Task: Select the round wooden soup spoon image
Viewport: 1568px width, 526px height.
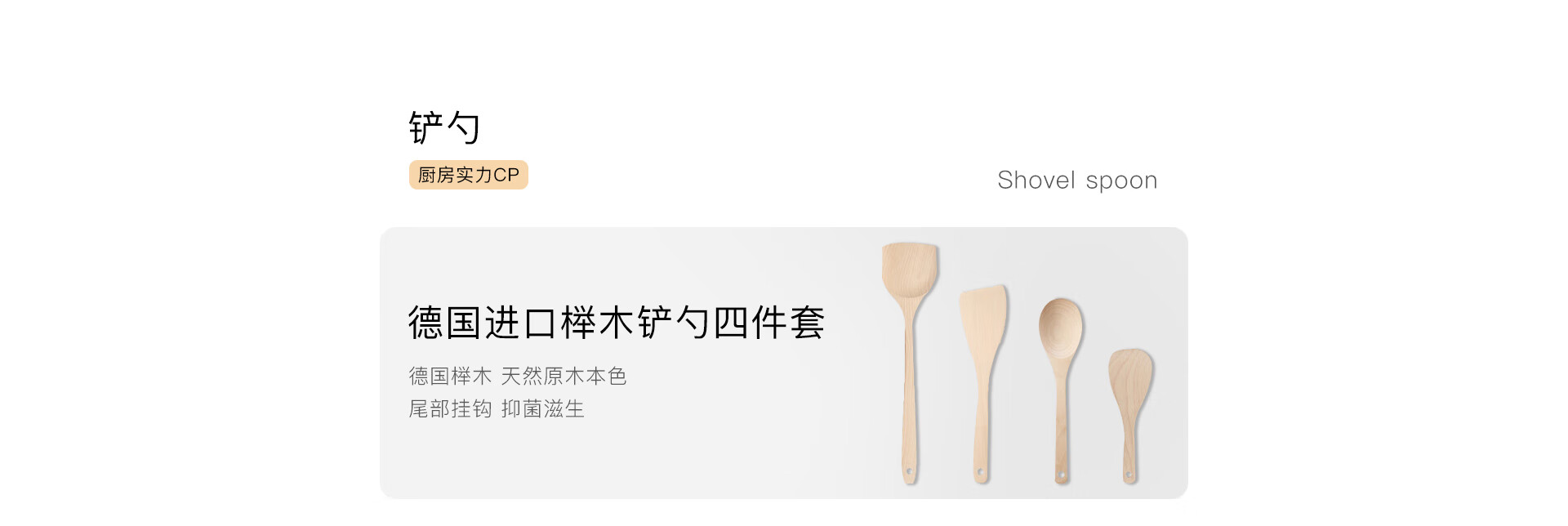Action: coord(1061,390)
